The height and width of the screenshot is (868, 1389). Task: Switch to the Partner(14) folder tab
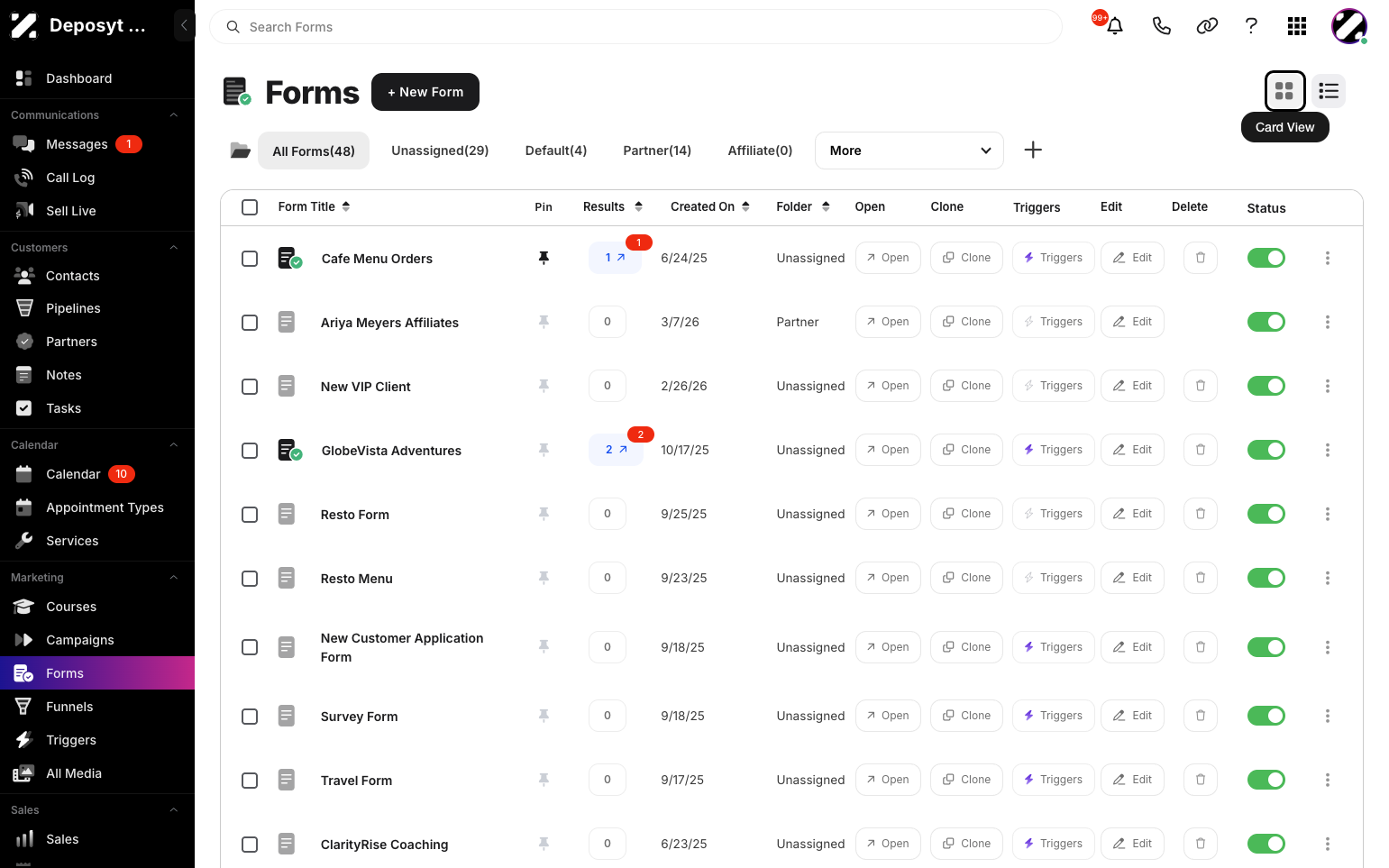[x=657, y=151]
